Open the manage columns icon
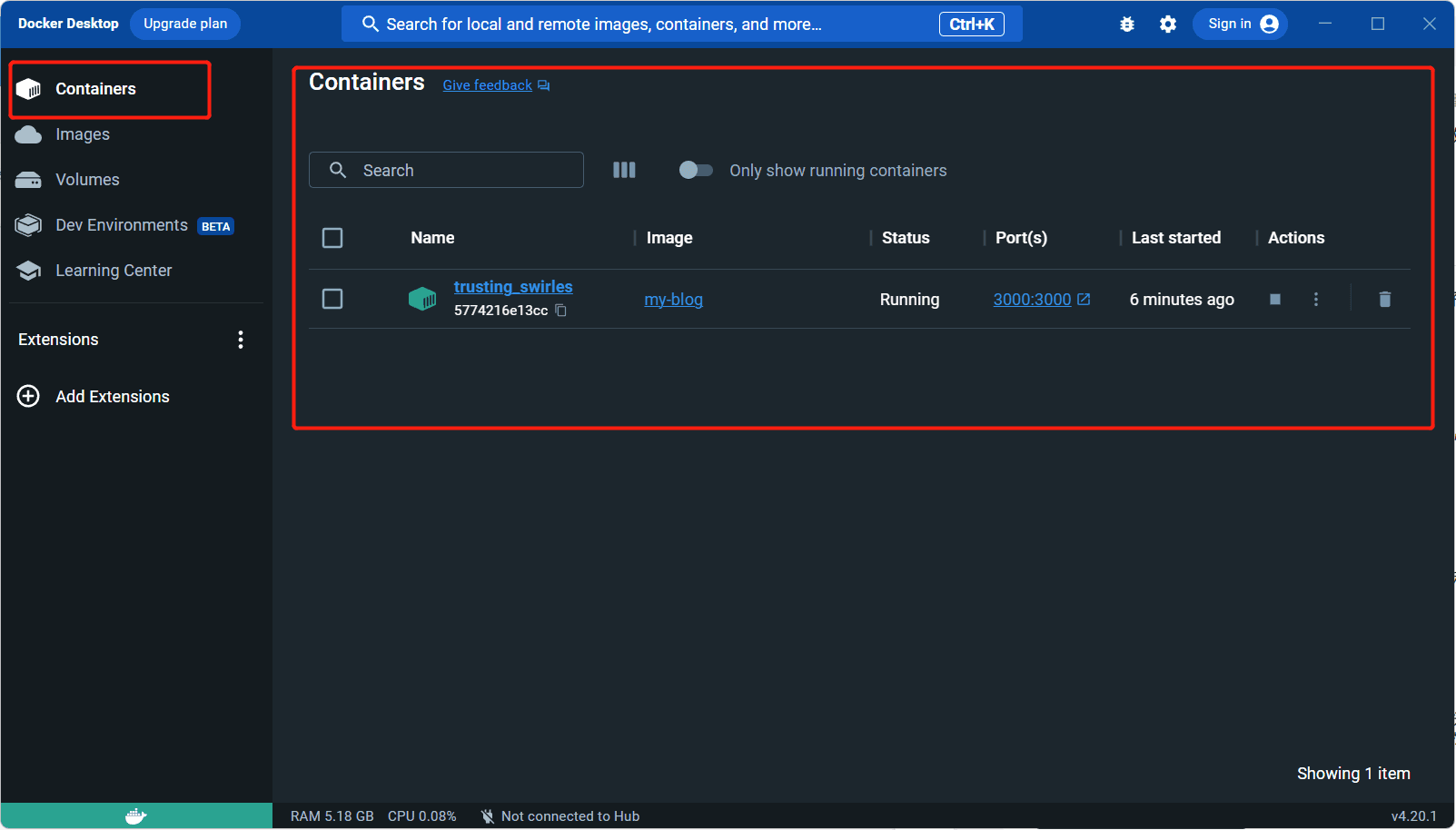Viewport: 1456px width, 830px height. click(x=624, y=170)
